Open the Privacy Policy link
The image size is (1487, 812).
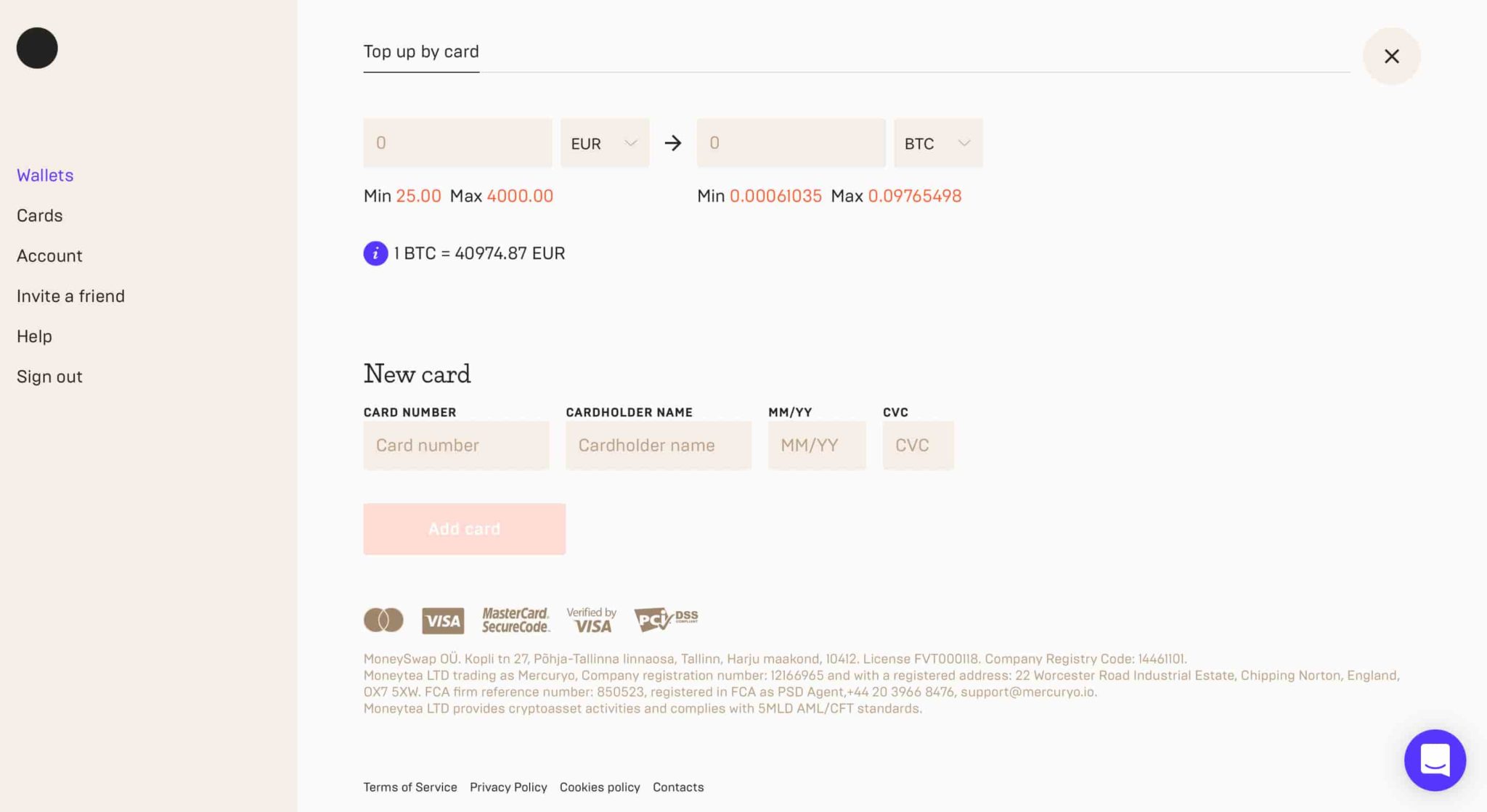click(508, 787)
